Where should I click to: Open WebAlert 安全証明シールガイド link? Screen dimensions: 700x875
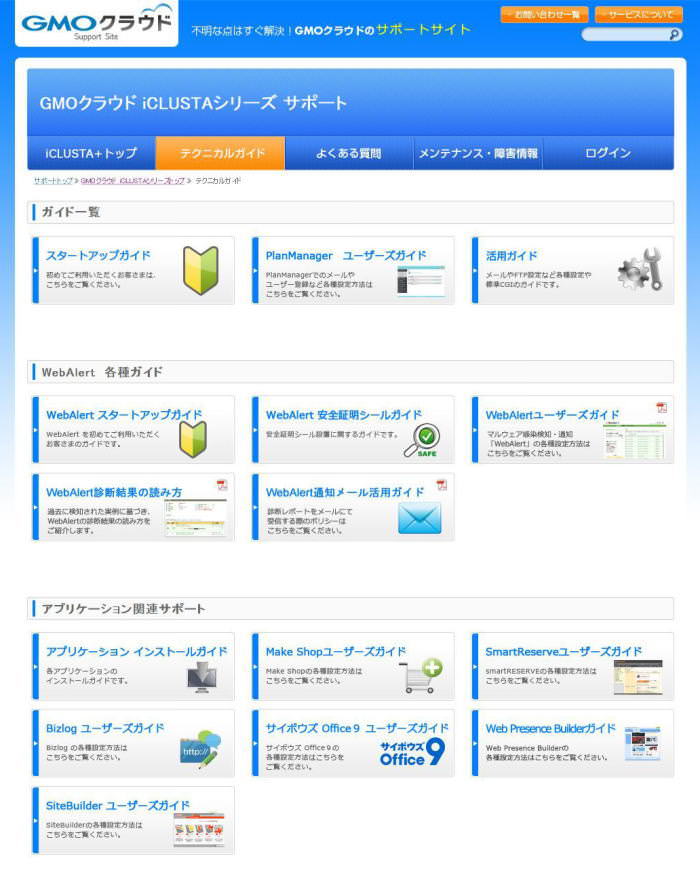tap(344, 415)
